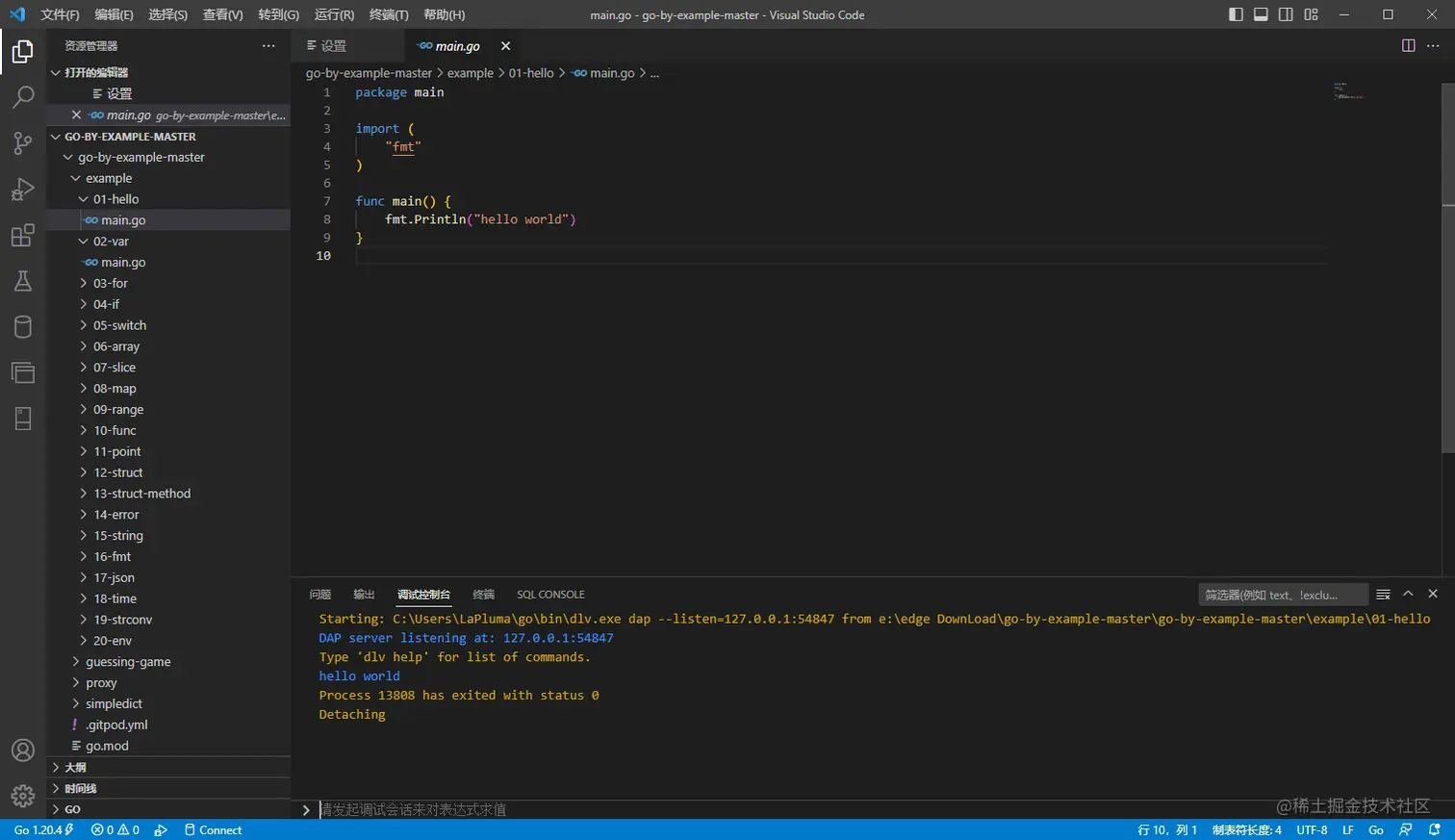Toggle secondary side bar layout button
1455x840 pixels.
[1286, 14]
